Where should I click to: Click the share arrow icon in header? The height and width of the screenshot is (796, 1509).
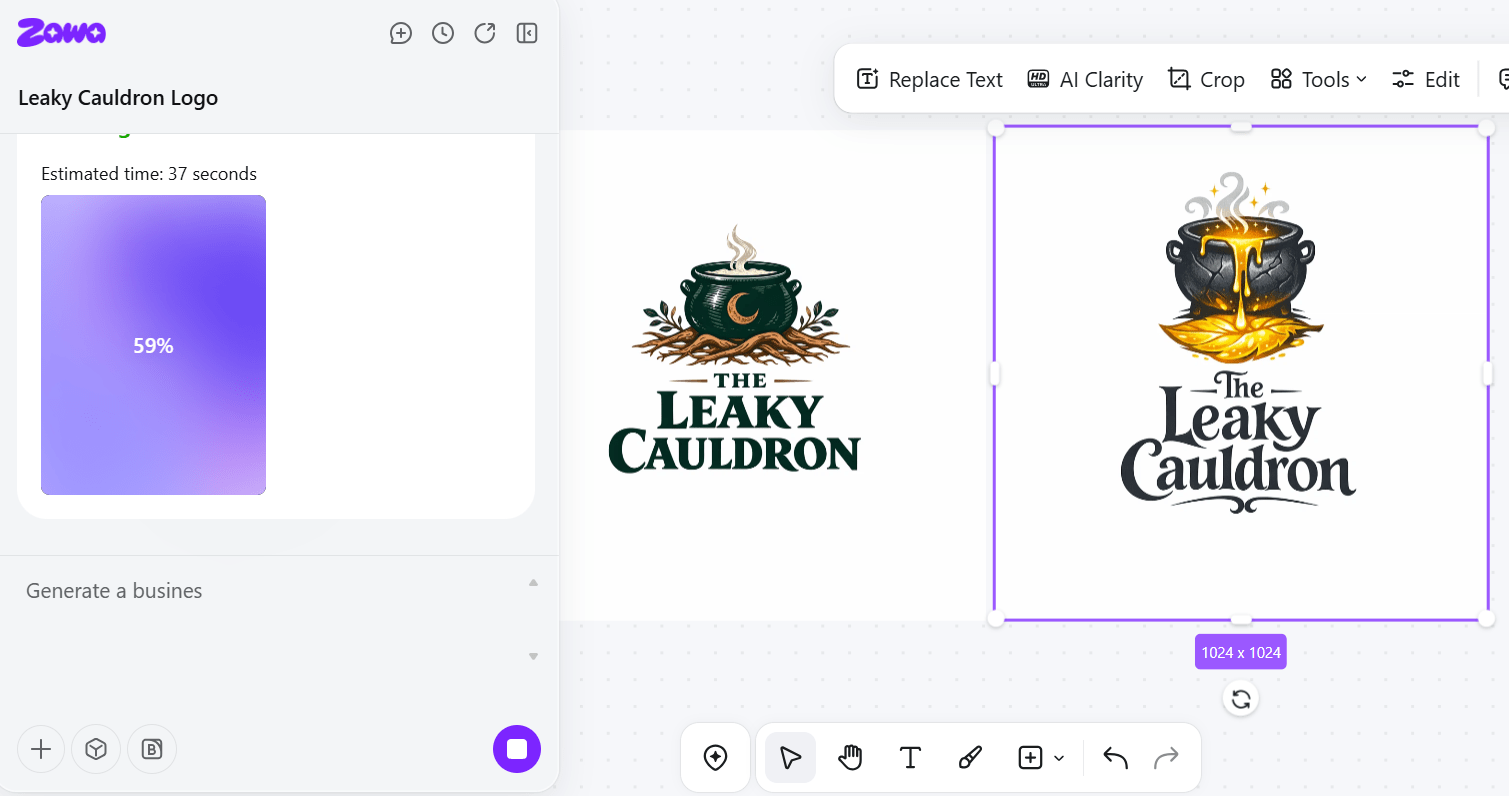pos(485,34)
